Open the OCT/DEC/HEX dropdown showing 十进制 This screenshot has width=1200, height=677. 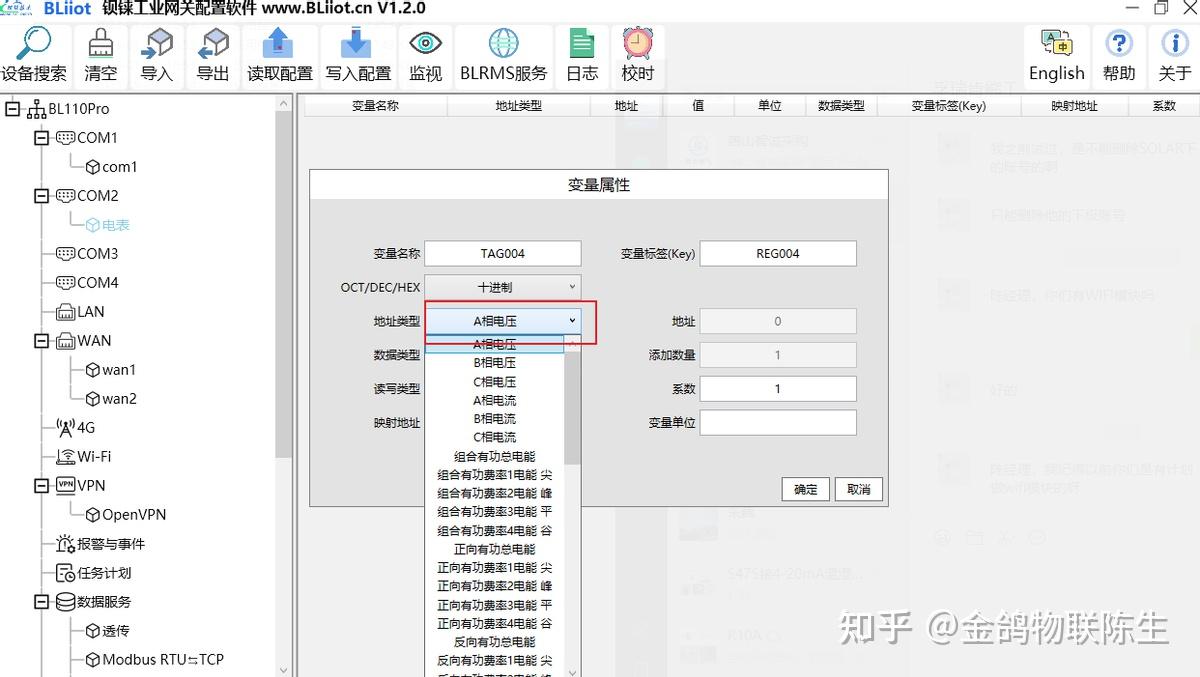(502, 286)
